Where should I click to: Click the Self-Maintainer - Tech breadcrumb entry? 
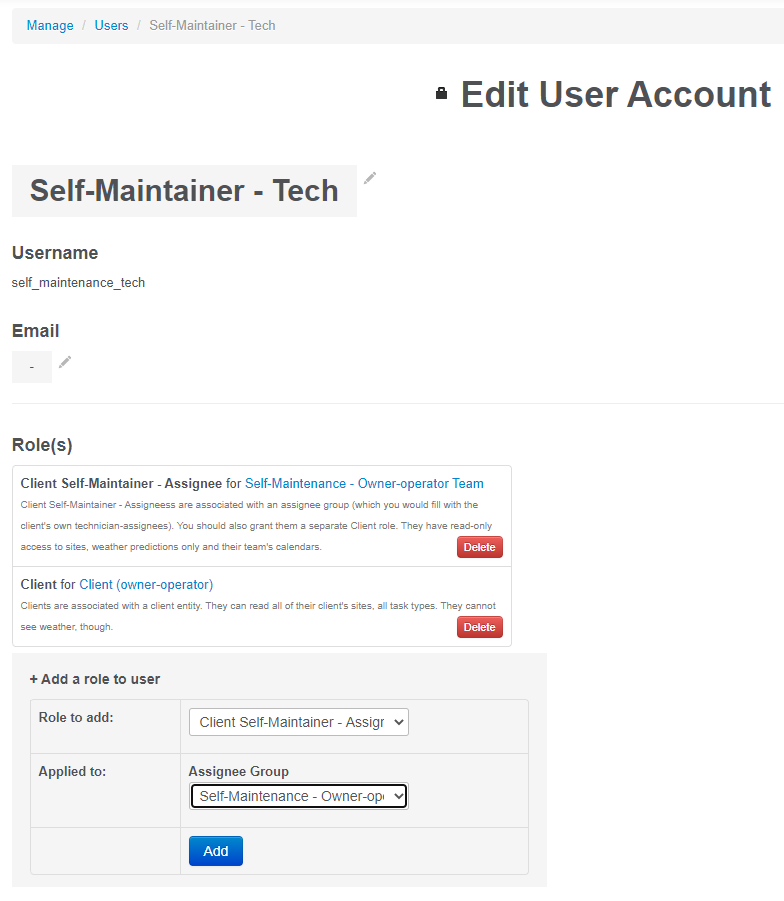pyautogui.click(x=212, y=25)
